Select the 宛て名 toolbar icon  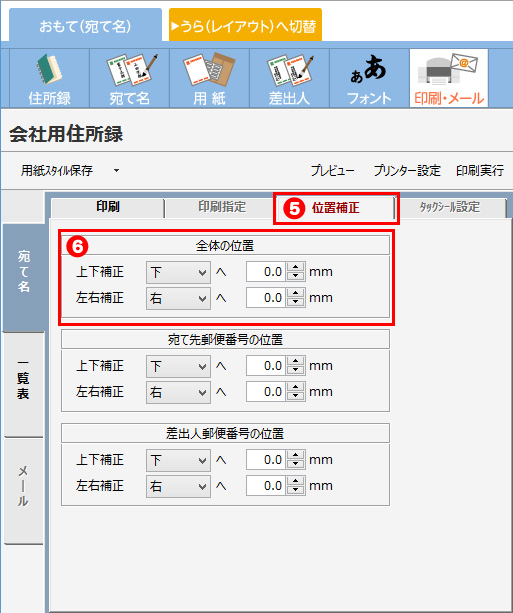pos(129,78)
